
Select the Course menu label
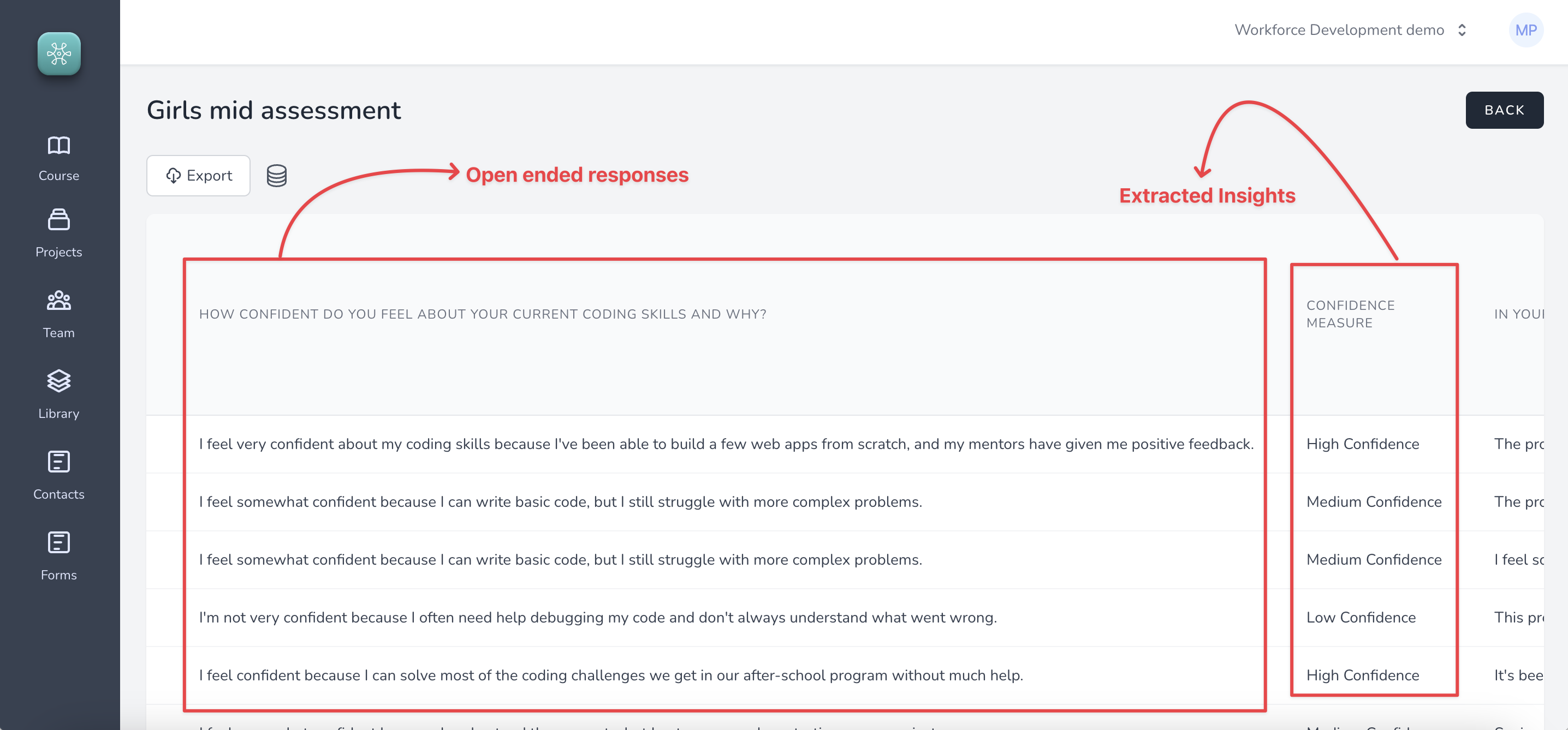tap(59, 176)
